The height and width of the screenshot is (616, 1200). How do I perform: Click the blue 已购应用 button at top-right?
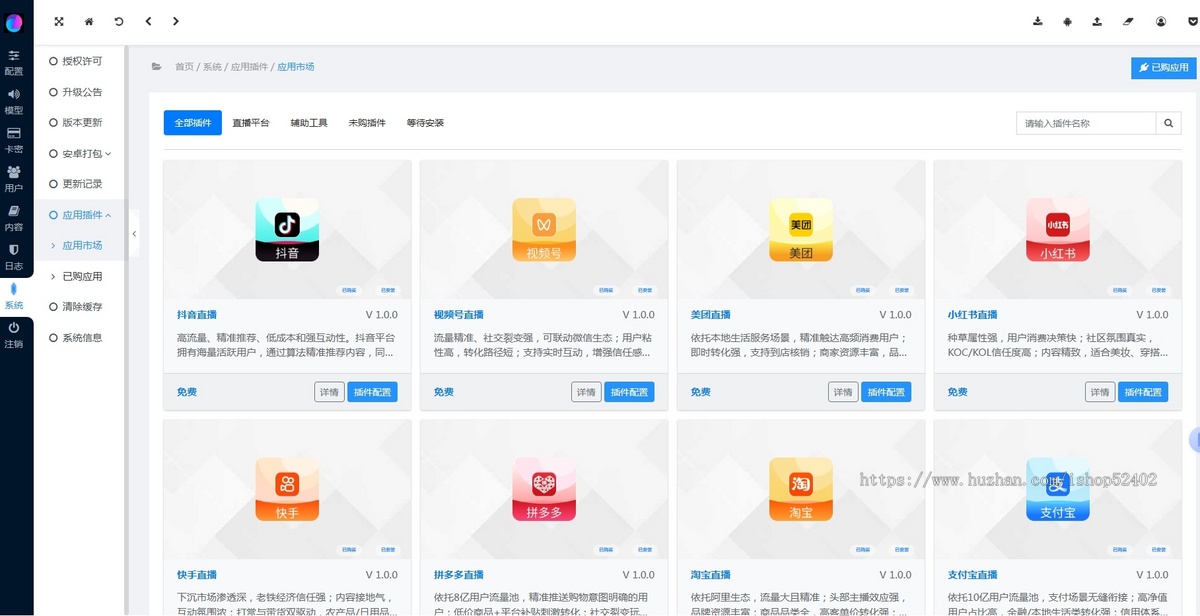pyautogui.click(x=1164, y=68)
